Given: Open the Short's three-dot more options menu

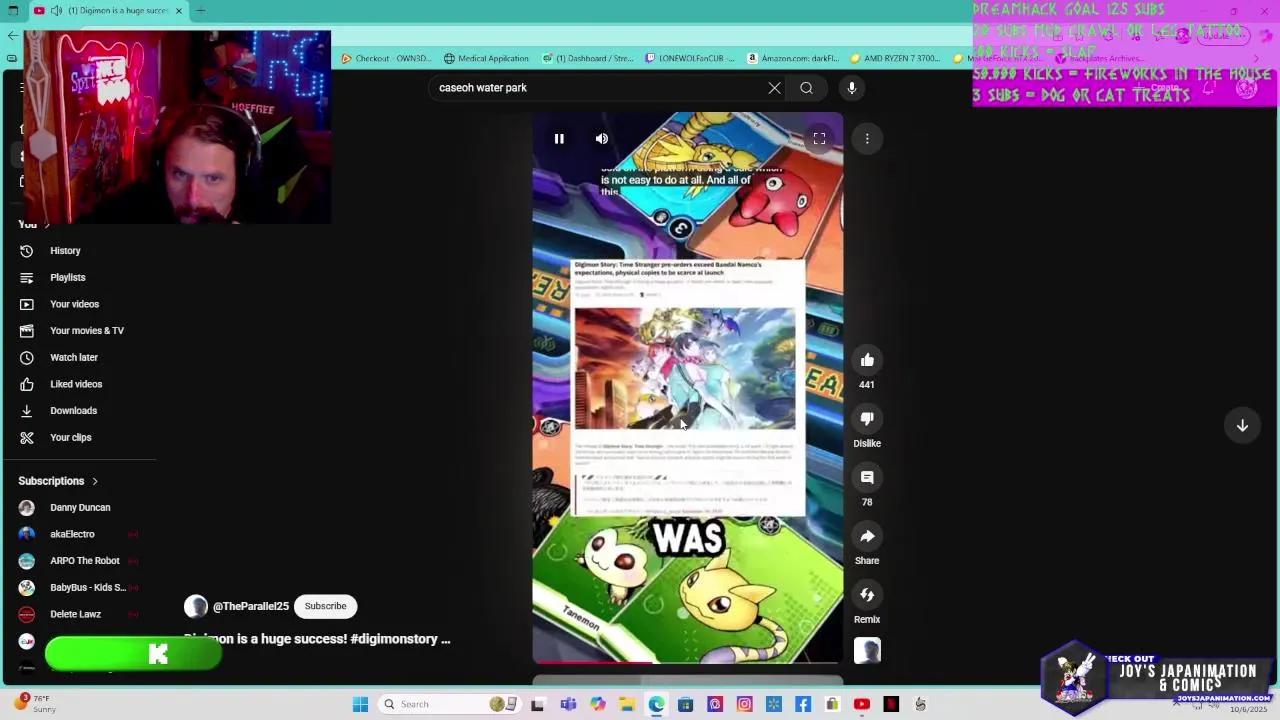Looking at the screenshot, I should (x=867, y=139).
